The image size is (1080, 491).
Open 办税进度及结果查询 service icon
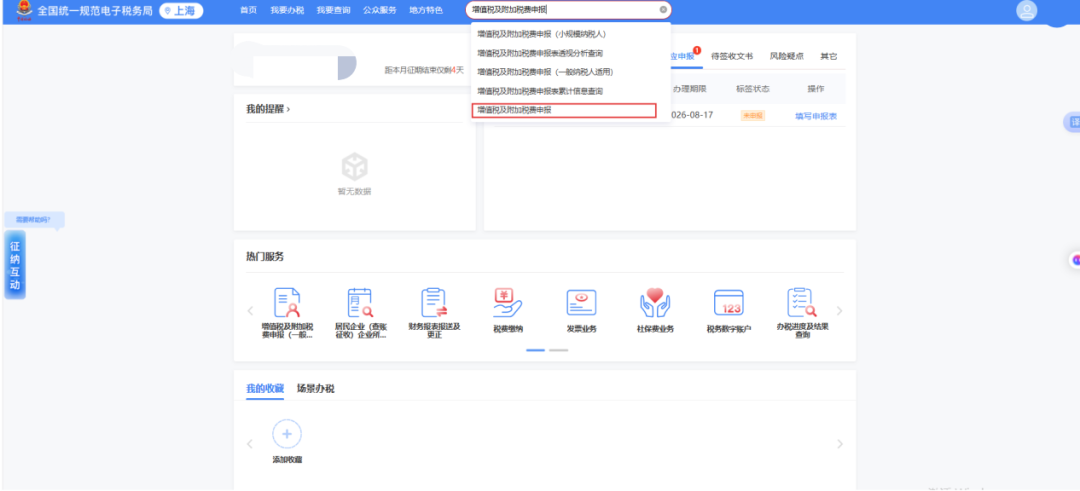pyautogui.click(x=802, y=303)
